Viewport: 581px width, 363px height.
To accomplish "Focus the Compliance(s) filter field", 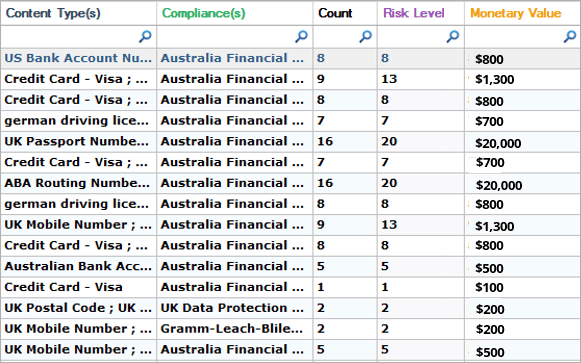I will click(235, 37).
